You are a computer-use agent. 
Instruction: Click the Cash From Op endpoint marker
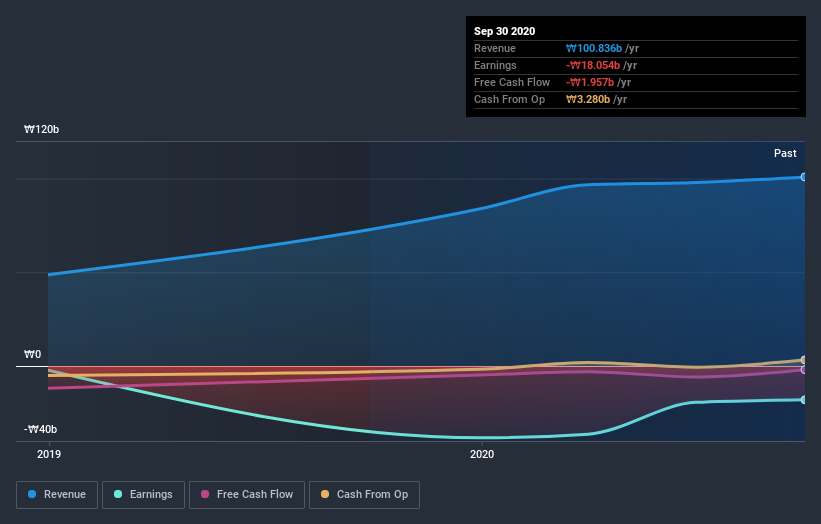coord(803,360)
